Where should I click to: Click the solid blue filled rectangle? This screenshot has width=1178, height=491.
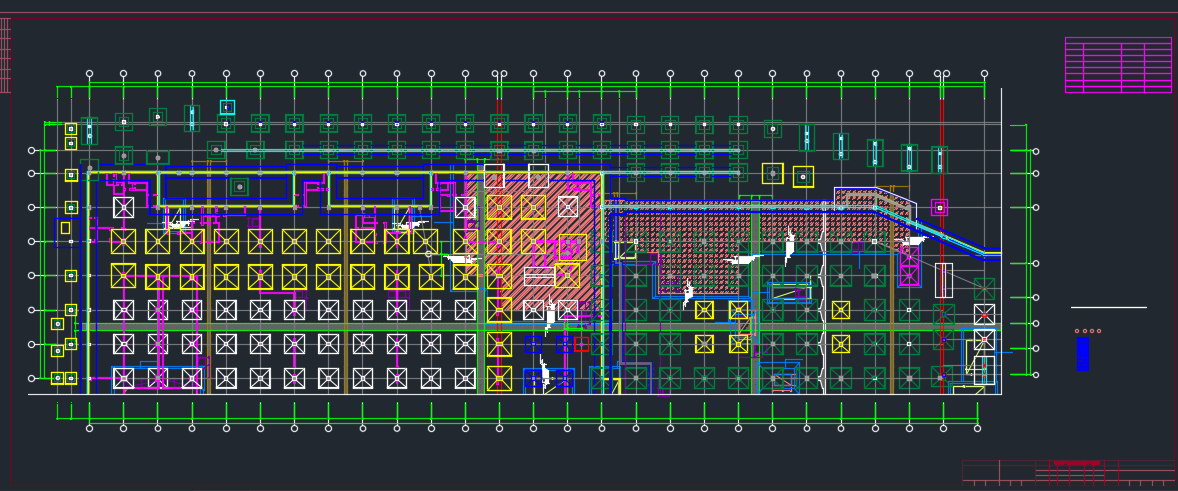pos(1083,354)
